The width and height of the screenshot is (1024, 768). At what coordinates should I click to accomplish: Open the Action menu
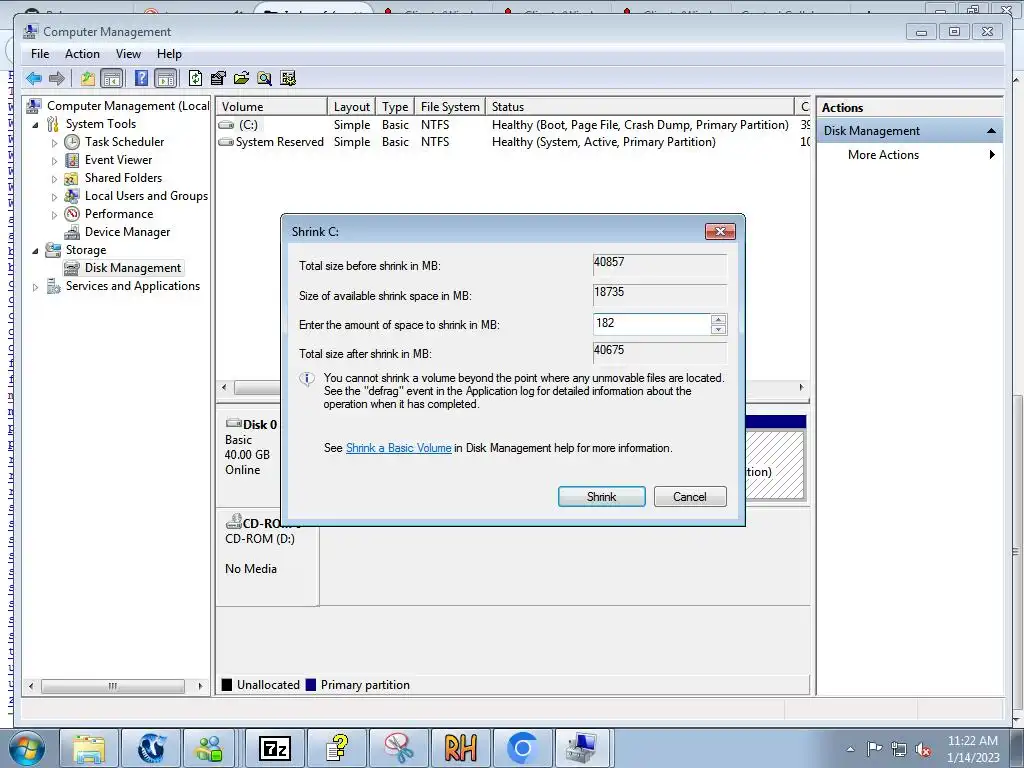tap(82, 54)
